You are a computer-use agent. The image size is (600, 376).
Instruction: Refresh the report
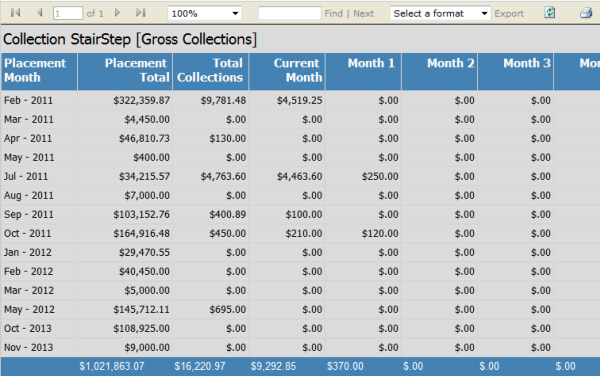[550, 13]
